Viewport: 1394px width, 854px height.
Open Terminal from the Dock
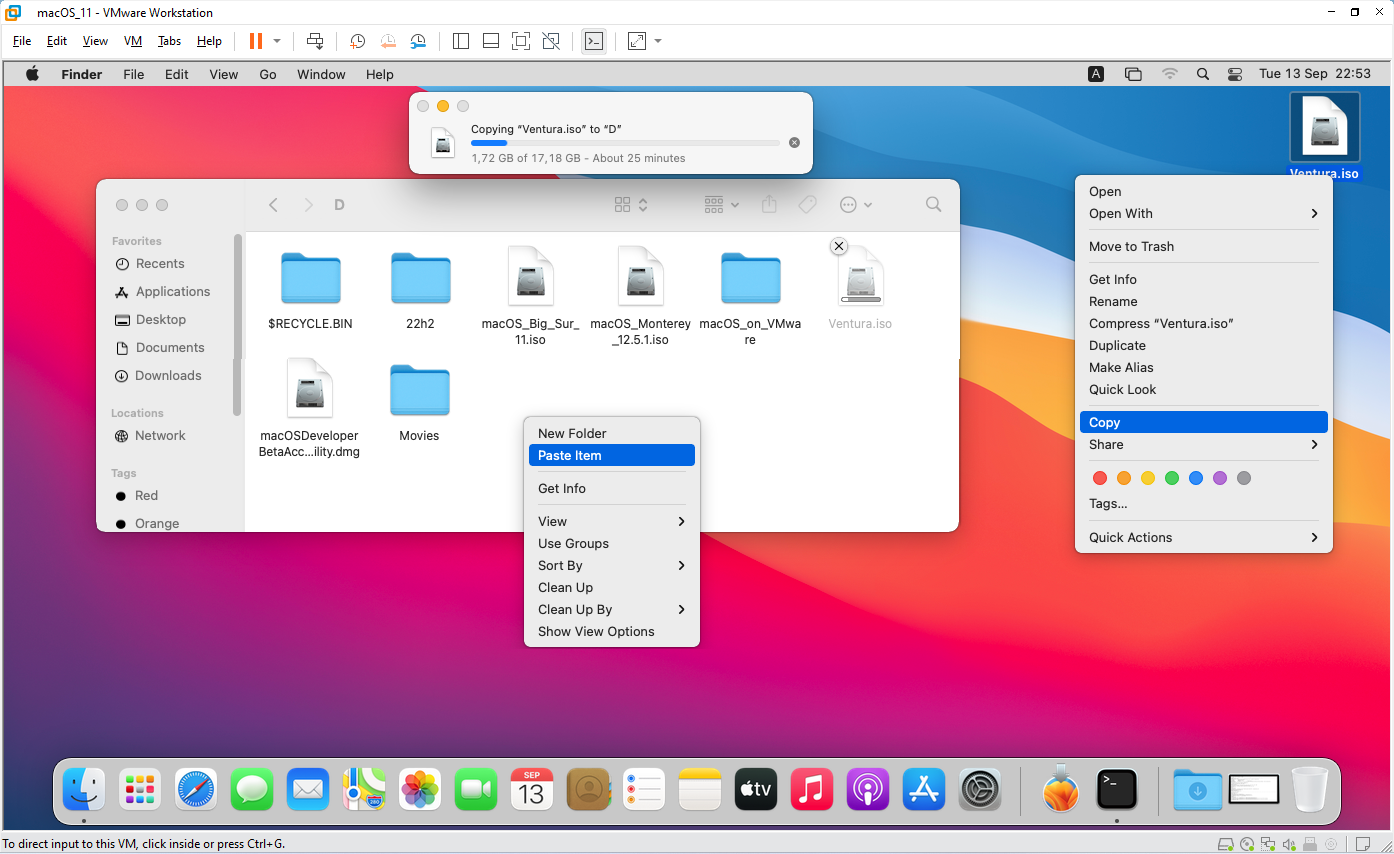click(1117, 790)
